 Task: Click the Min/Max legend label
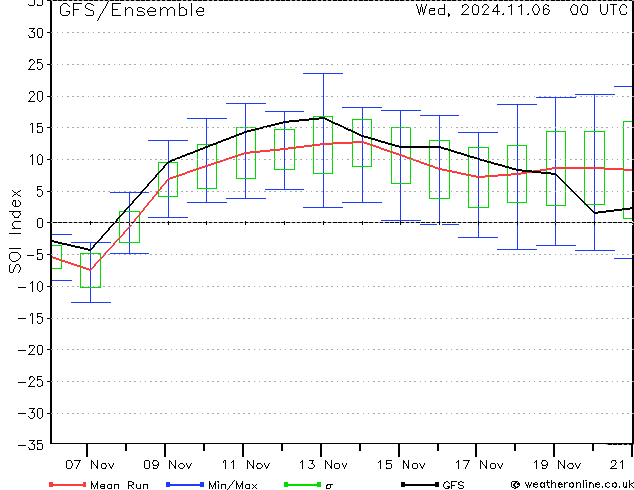click(233, 485)
